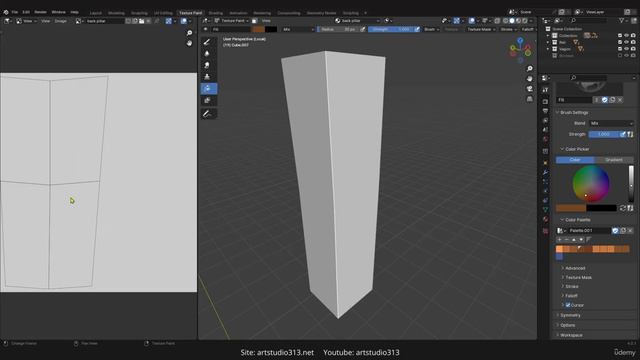Click the 3D viewport pan hand icon

pos(529,78)
